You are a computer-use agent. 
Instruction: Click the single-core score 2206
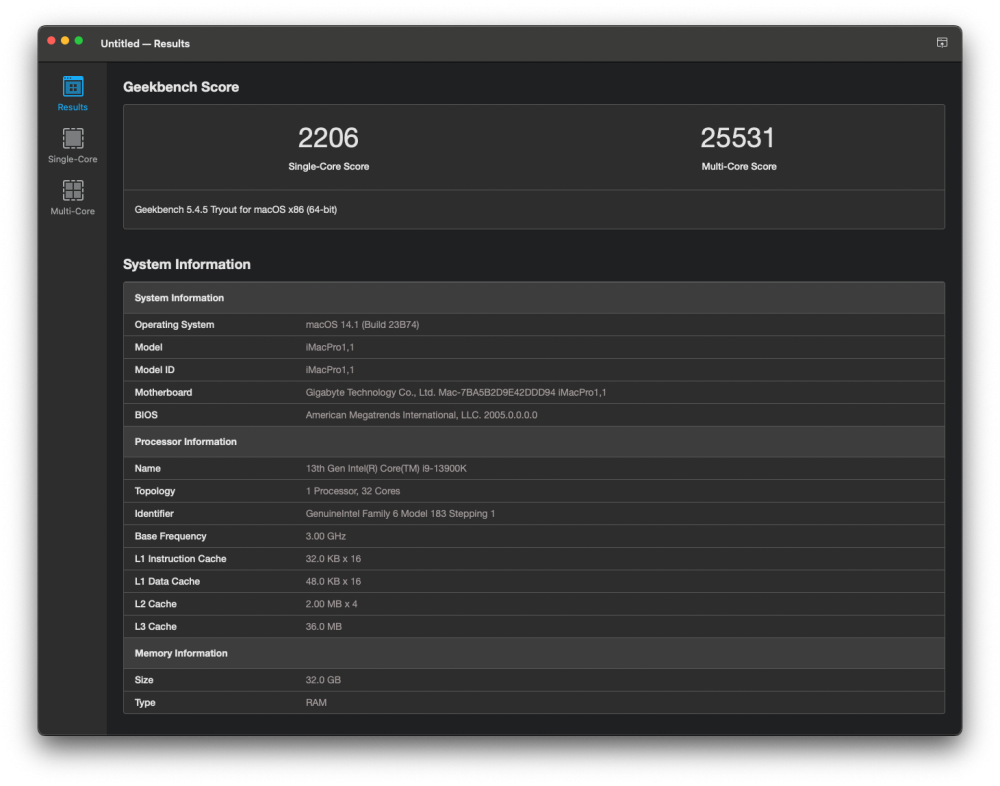328,138
